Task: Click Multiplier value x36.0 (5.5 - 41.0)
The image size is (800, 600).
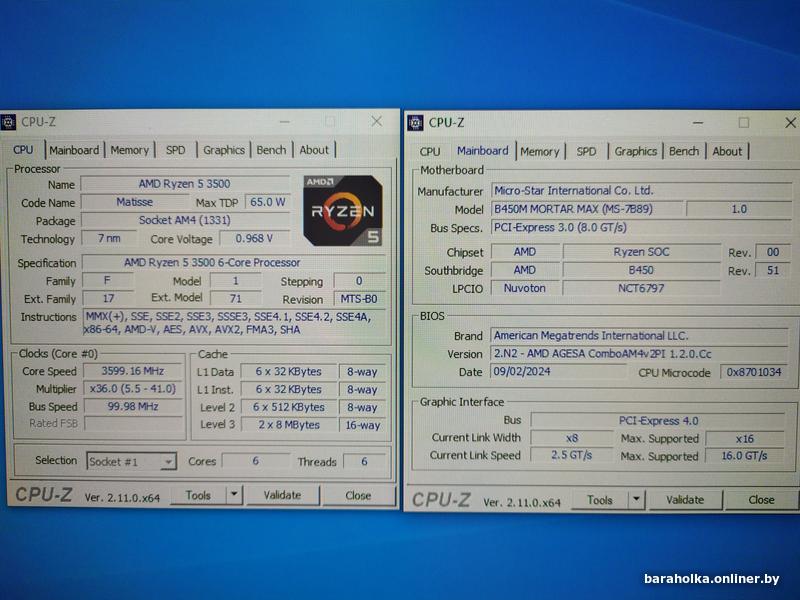Action: (133, 389)
